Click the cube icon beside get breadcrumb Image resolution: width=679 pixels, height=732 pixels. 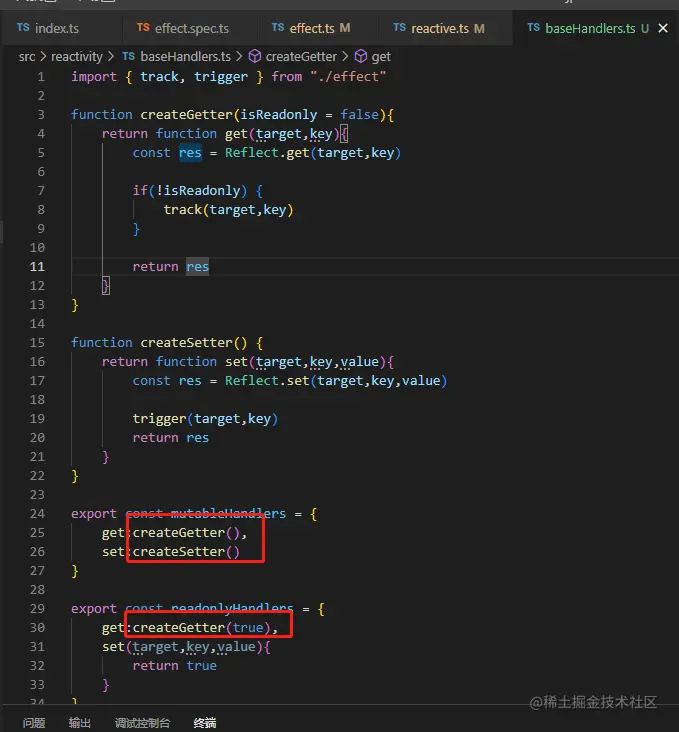[361, 56]
